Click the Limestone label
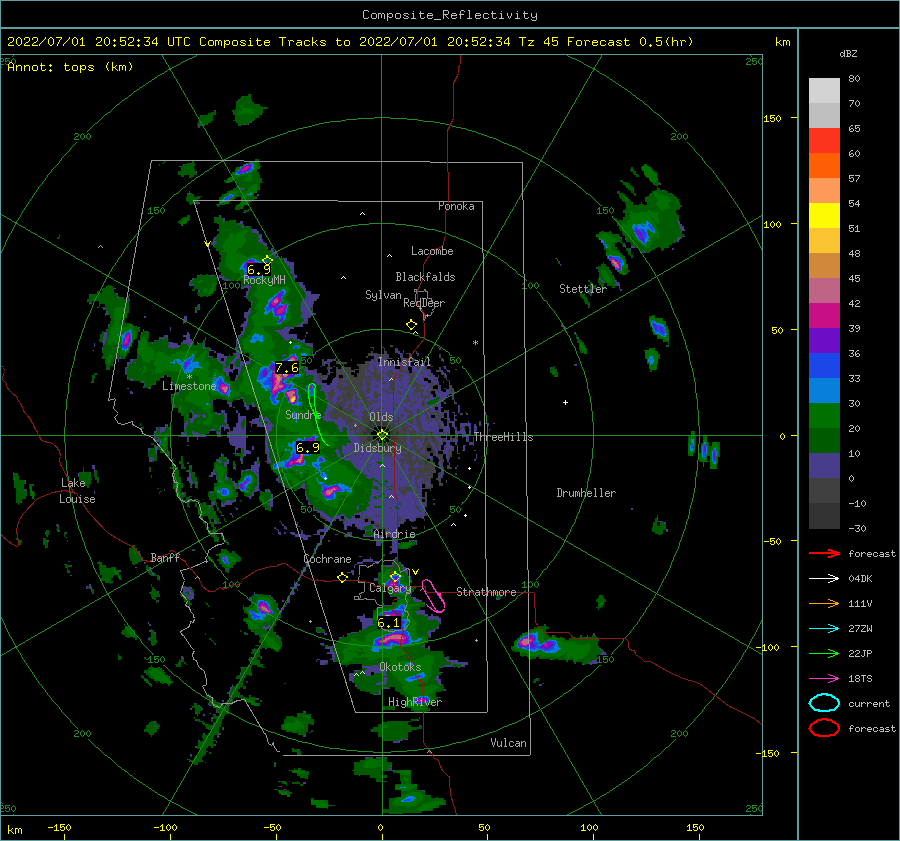Image resolution: width=900 pixels, height=841 pixels. pyautogui.click(x=189, y=386)
